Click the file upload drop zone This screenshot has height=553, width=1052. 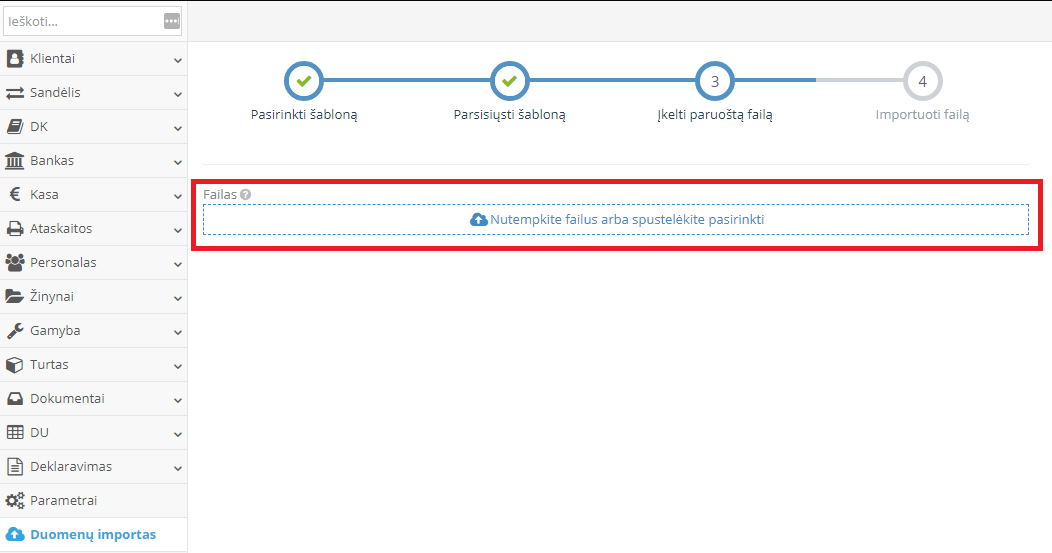(x=615, y=219)
